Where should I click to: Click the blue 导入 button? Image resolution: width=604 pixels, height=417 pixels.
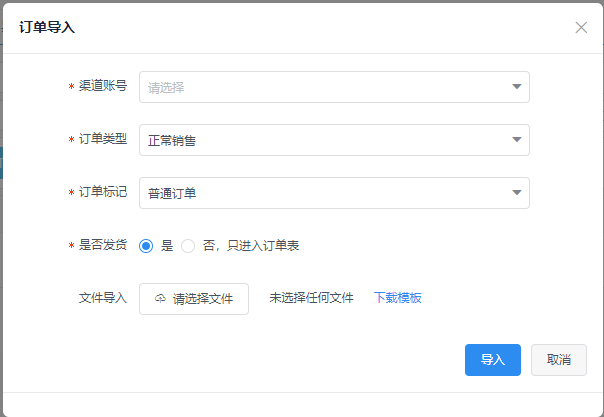point(493,360)
